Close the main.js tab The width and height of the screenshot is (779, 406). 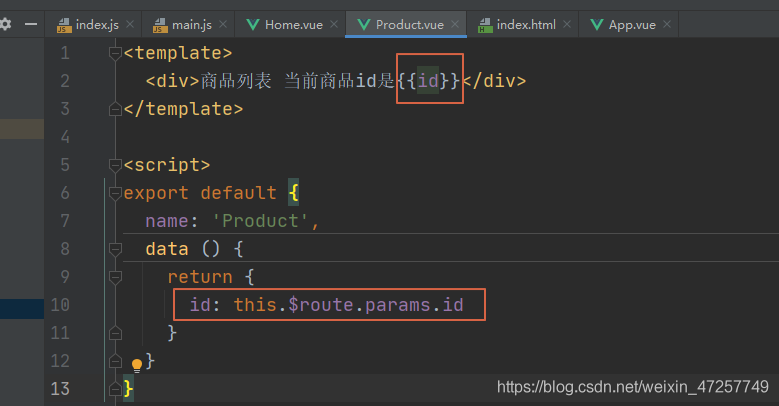tap(223, 24)
